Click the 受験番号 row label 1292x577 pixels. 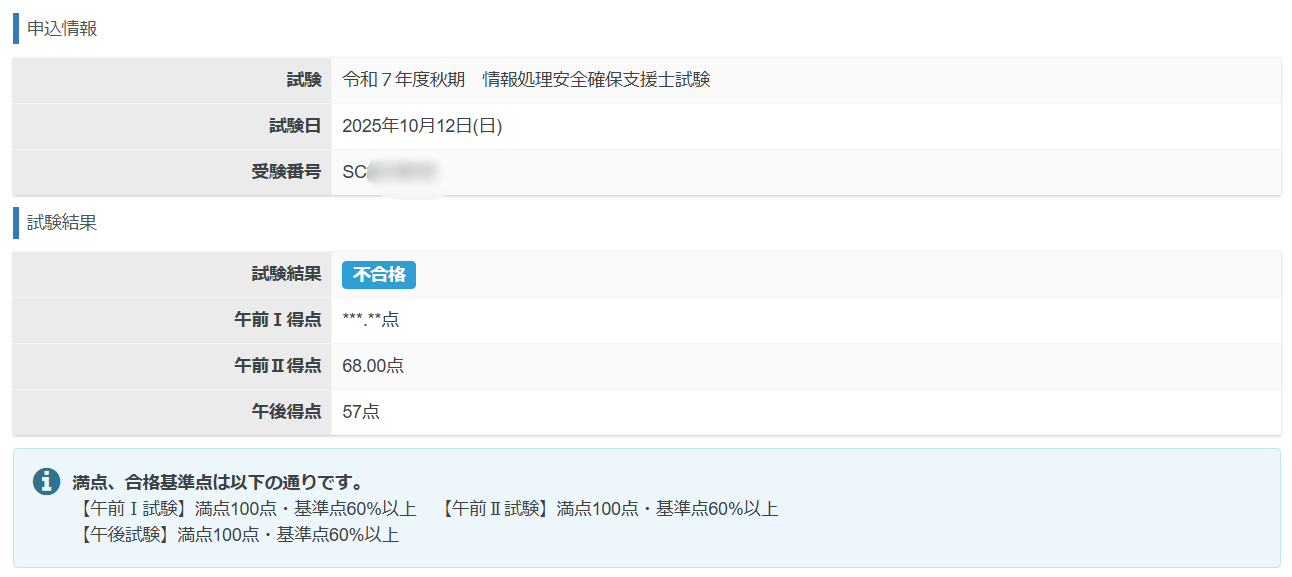pos(286,172)
